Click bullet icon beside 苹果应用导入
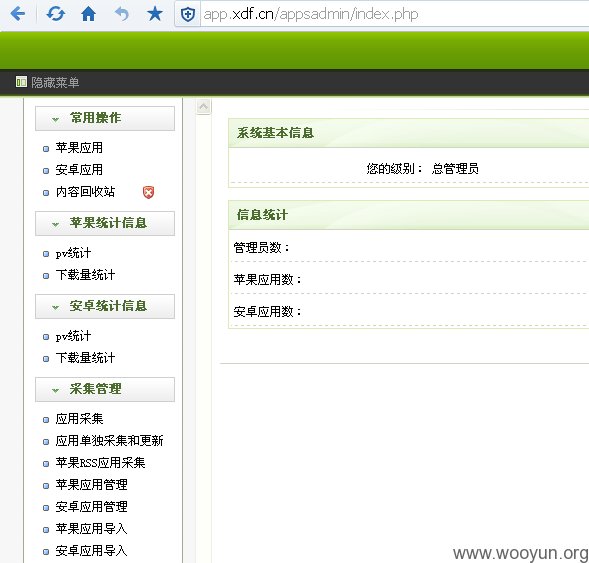This screenshot has height=563, width=589. pyautogui.click(x=46, y=530)
